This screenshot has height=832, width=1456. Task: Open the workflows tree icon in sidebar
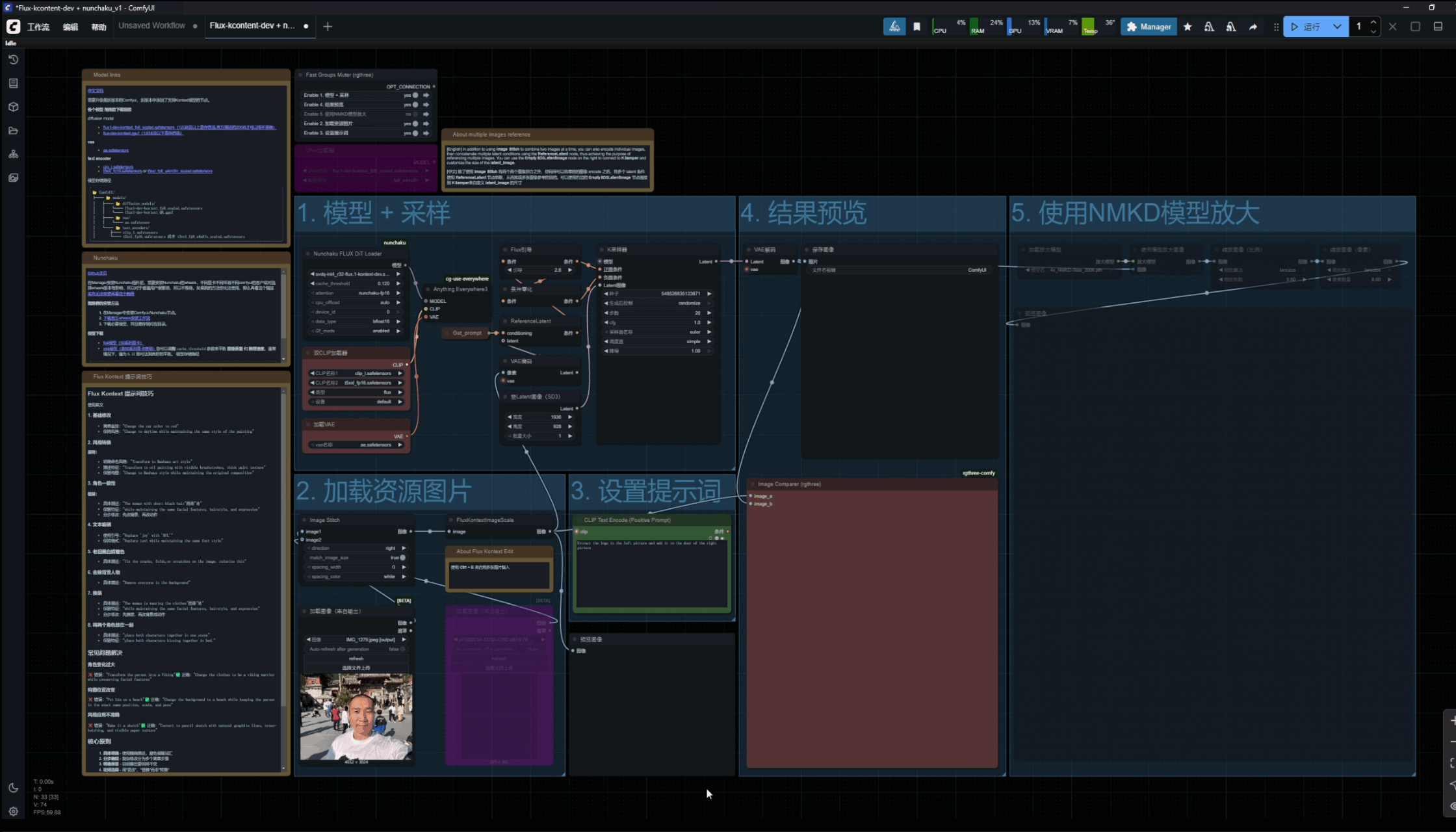click(x=13, y=154)
